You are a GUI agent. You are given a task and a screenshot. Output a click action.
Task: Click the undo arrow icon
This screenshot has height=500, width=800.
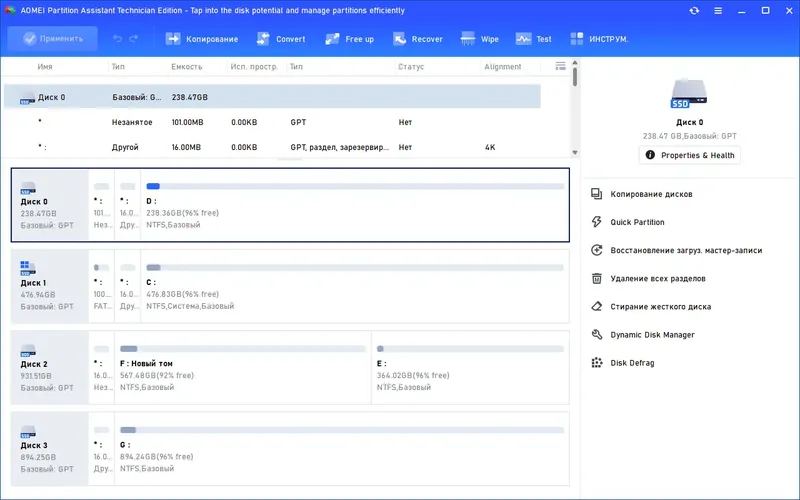coord(117,39)
